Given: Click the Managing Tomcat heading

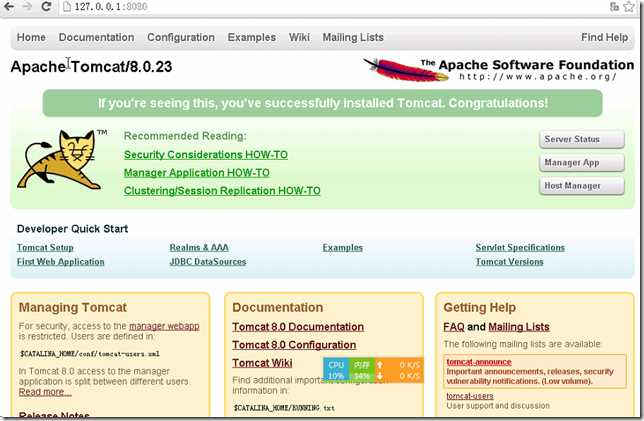Looking at the screenshot, I should click(73, 308).
